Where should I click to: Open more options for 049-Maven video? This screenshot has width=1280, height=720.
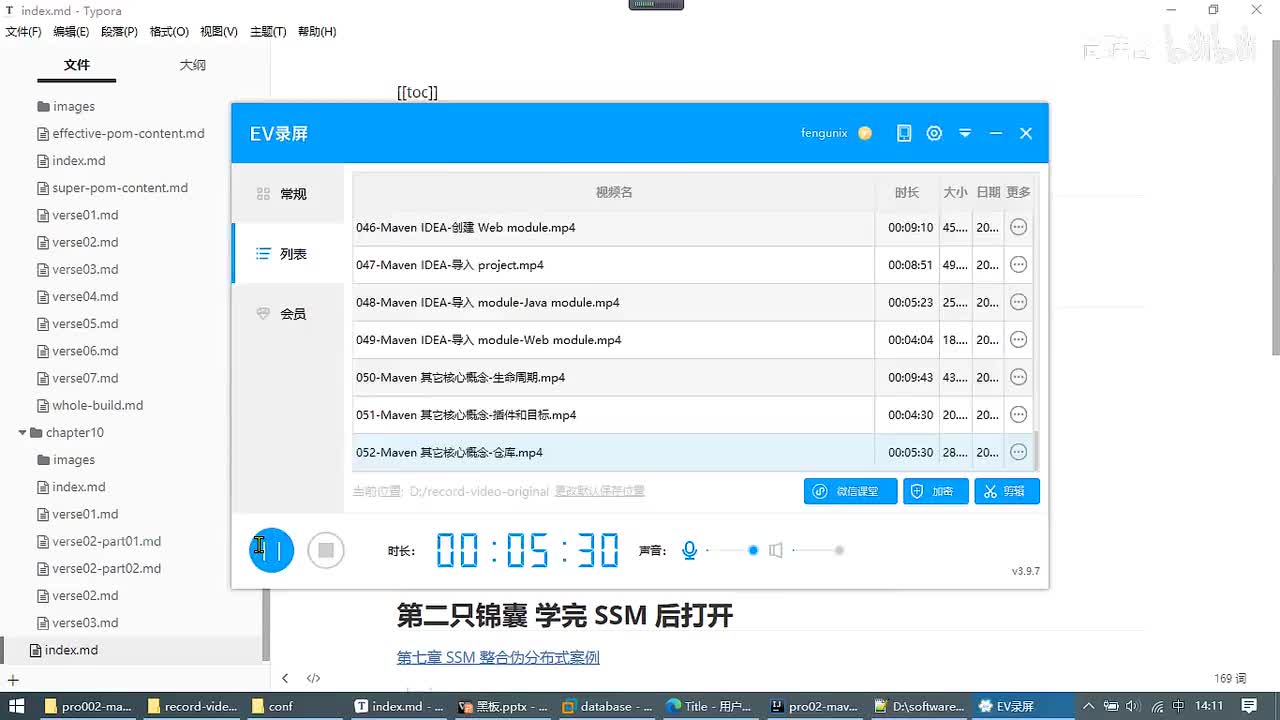[x=1018, y=340]
